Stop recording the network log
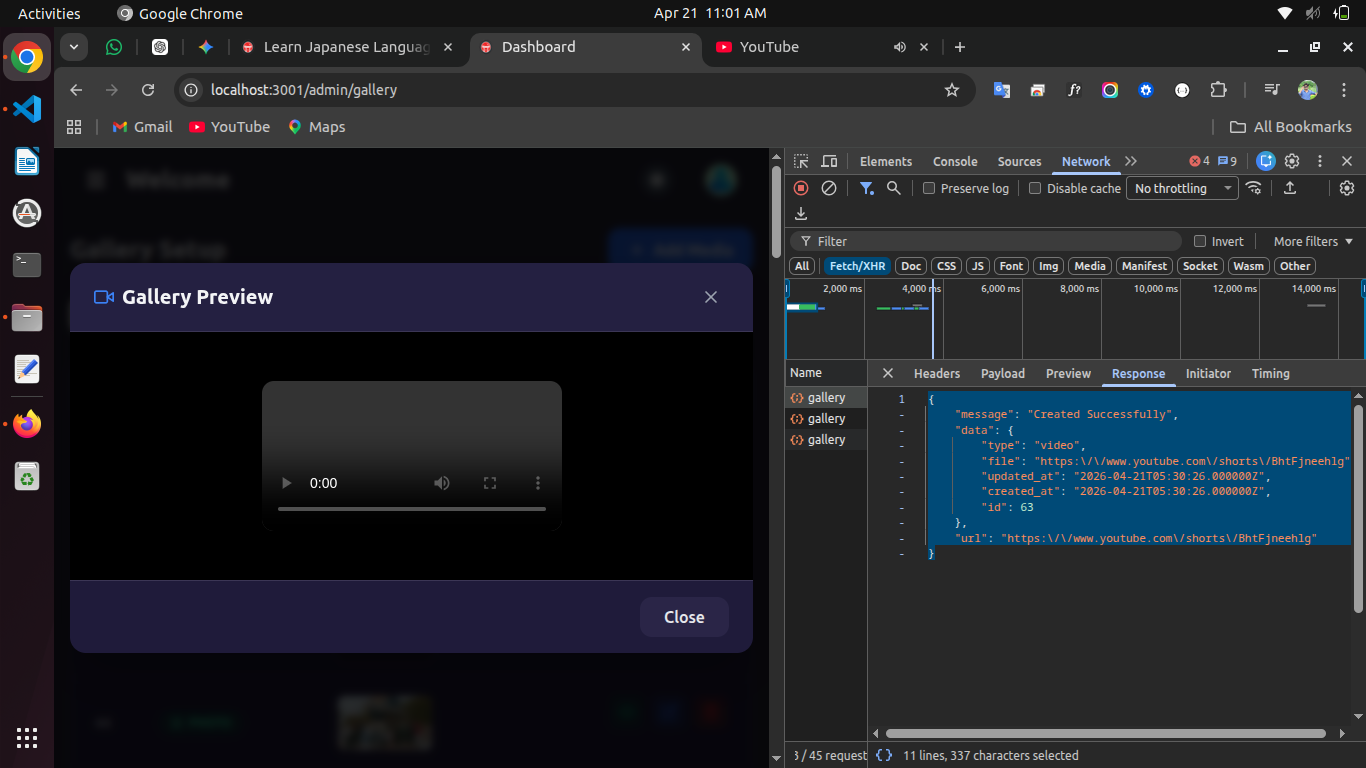 pyautogui.click(x=801, y=188)
